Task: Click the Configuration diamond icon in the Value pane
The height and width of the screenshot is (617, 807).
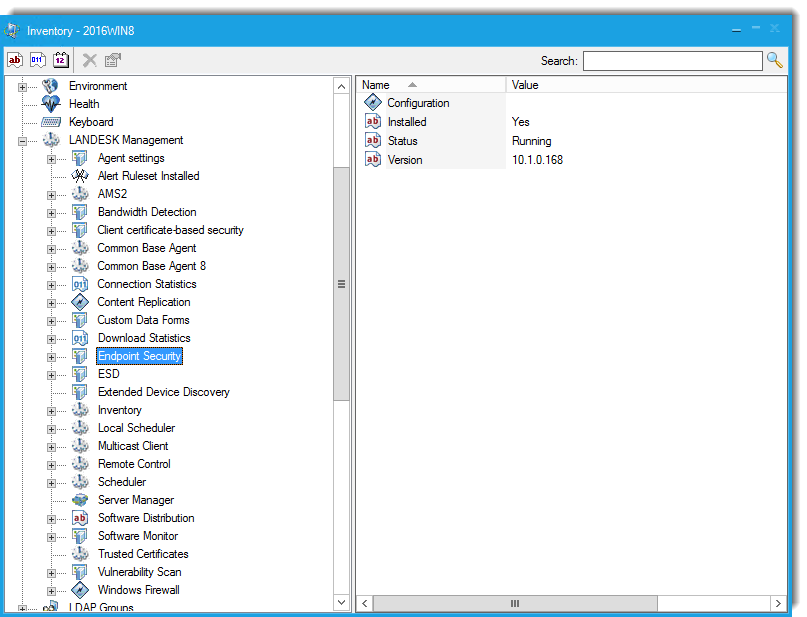Action: tap(371, 102)
